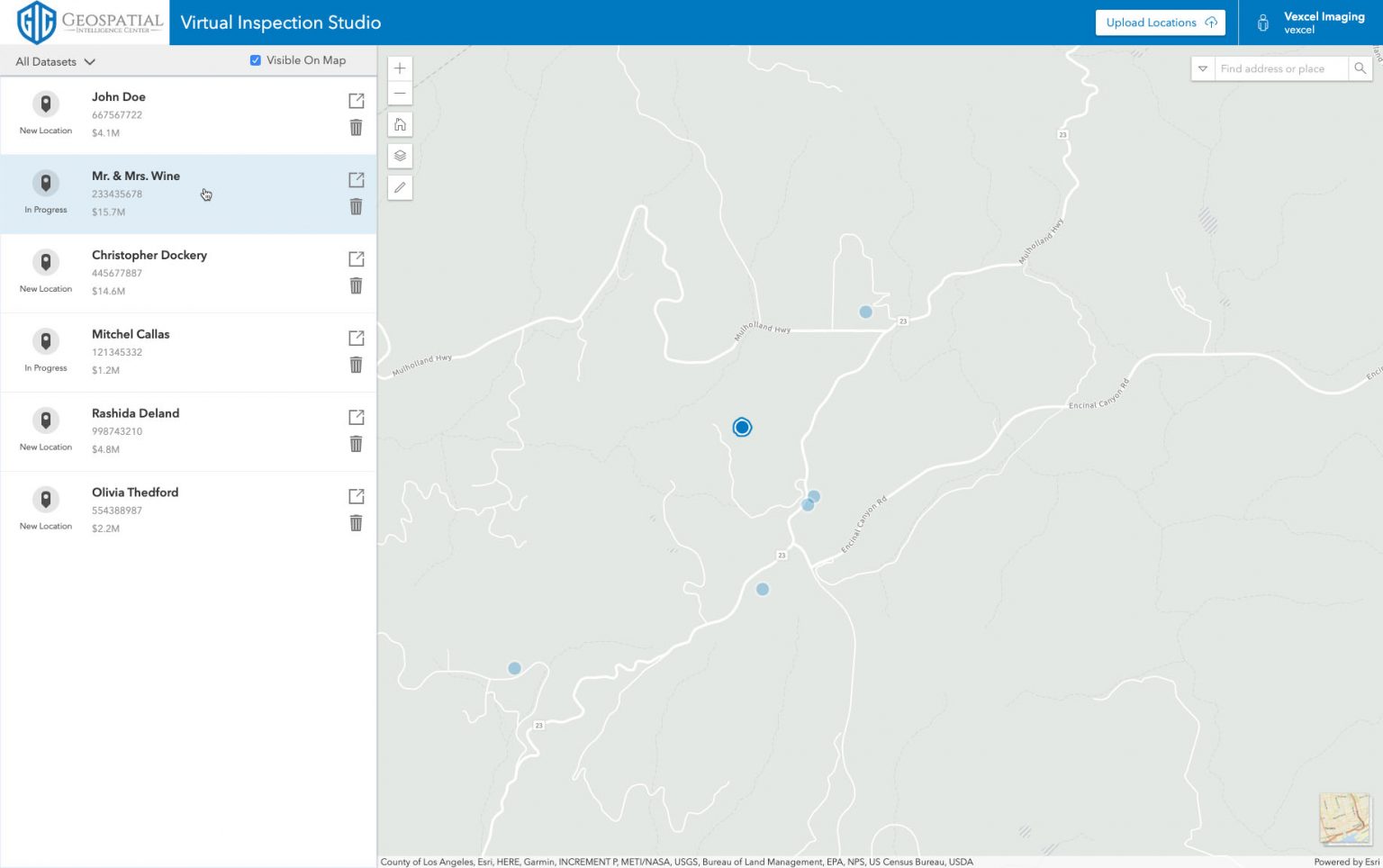This screenshot has height=868, width=1383.
Task: Switch basemap using the thumbnail
Action: click(x=1345, y=818)
